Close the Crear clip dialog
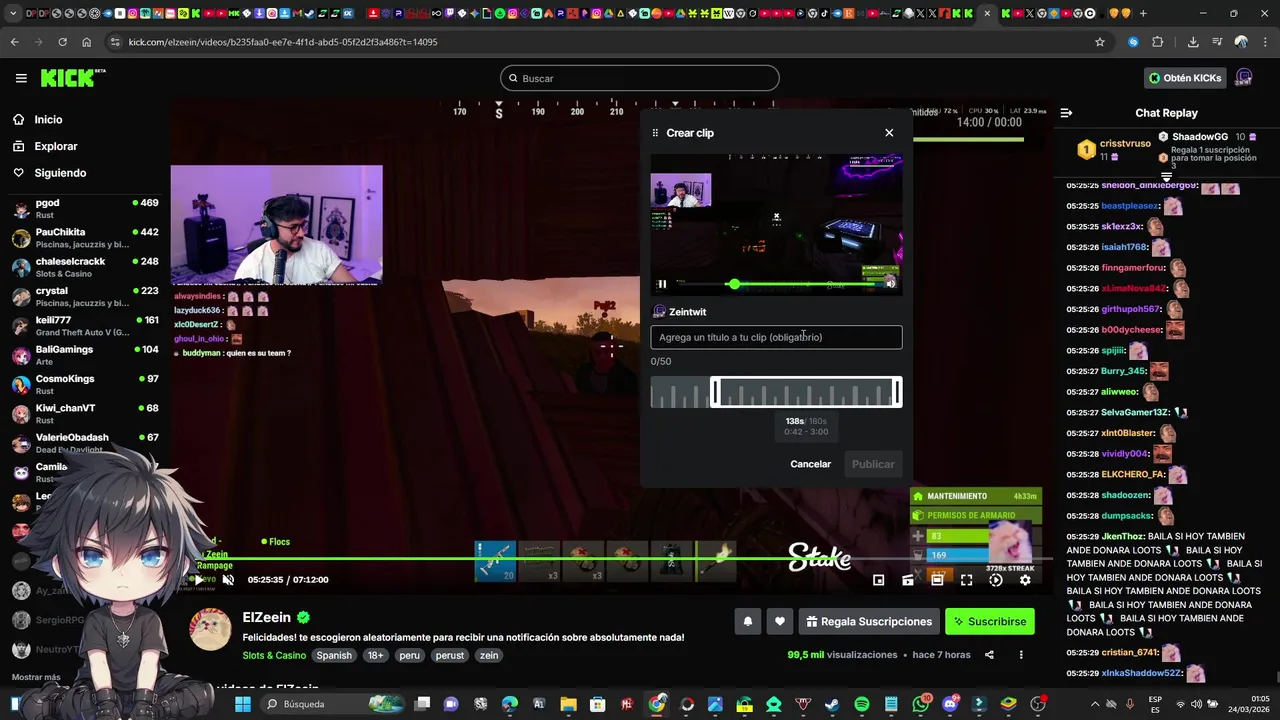Viewport: 1280px width, 720px height. [889, 133]
